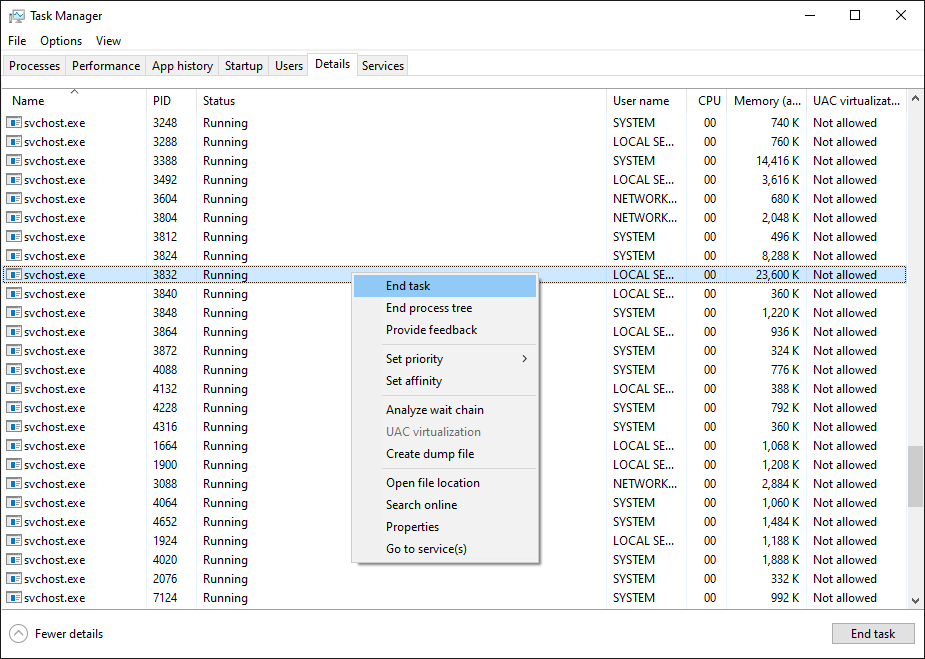Switch to the Startup tab
The height and width of the screenshot is (659, 925).
point(244,65)
